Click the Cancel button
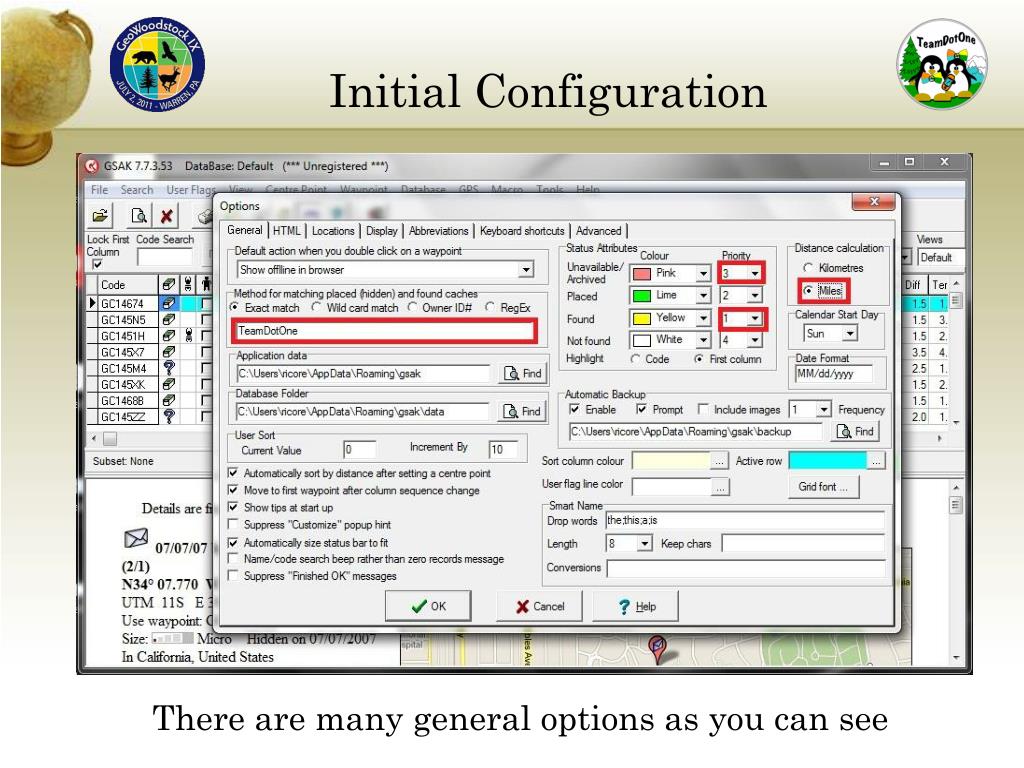 [x=540, y=606]
